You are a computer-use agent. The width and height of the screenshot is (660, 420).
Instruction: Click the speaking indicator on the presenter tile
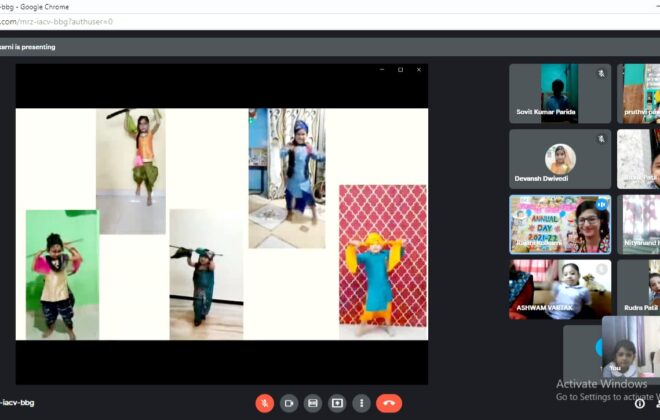click(x=601, y=205)
